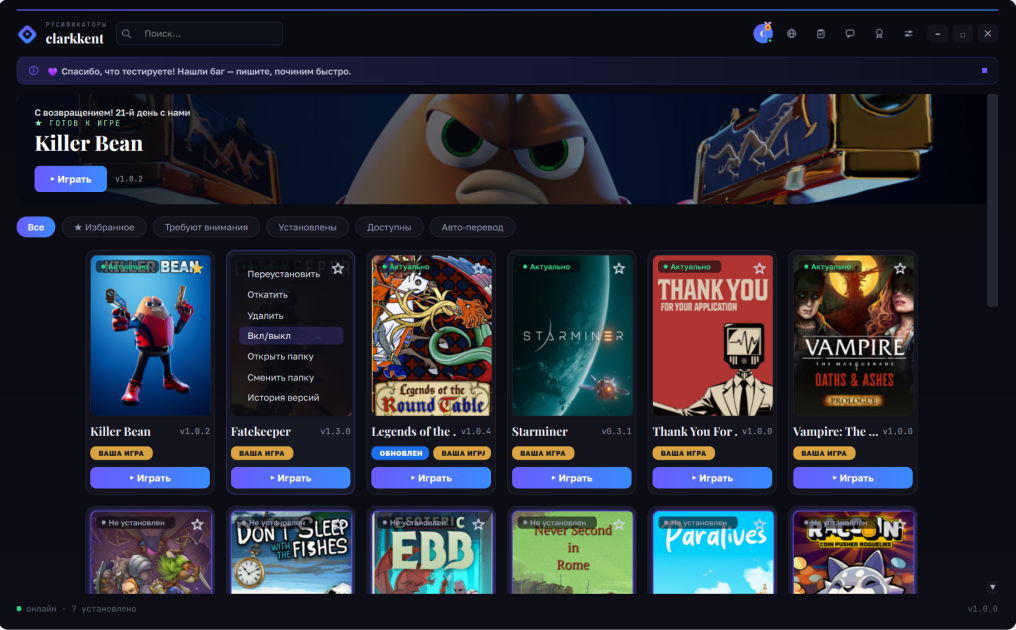Open the sliders settings icon

point(908,34)
